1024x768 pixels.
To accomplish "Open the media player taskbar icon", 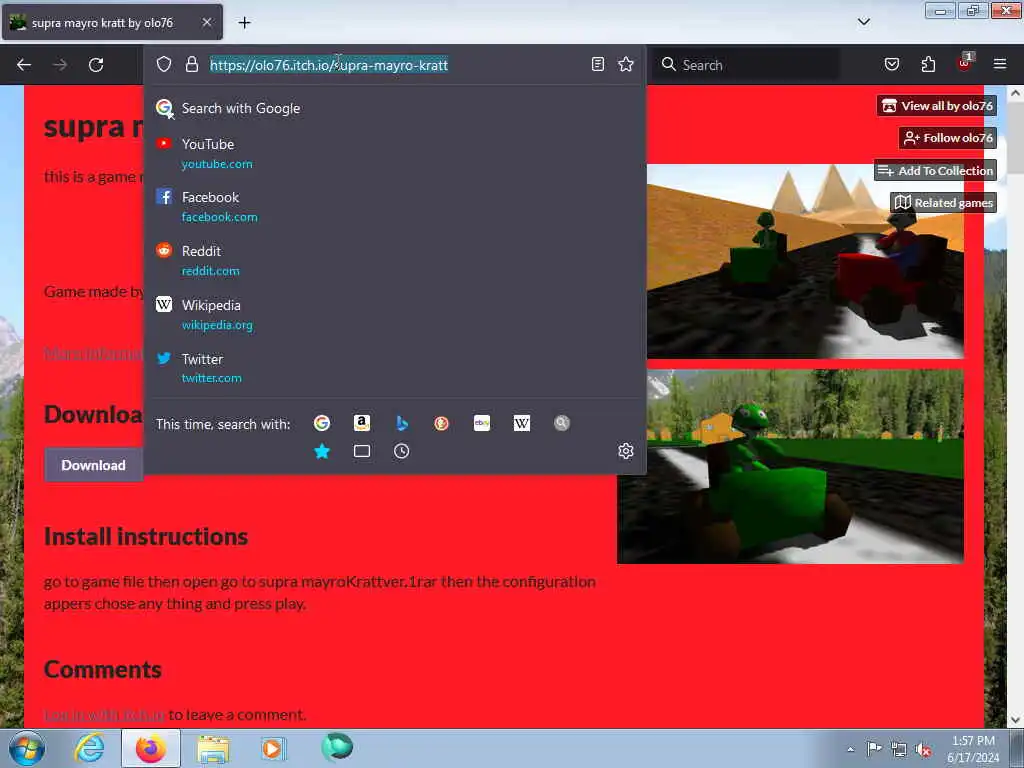I will [x=273, y=748].
